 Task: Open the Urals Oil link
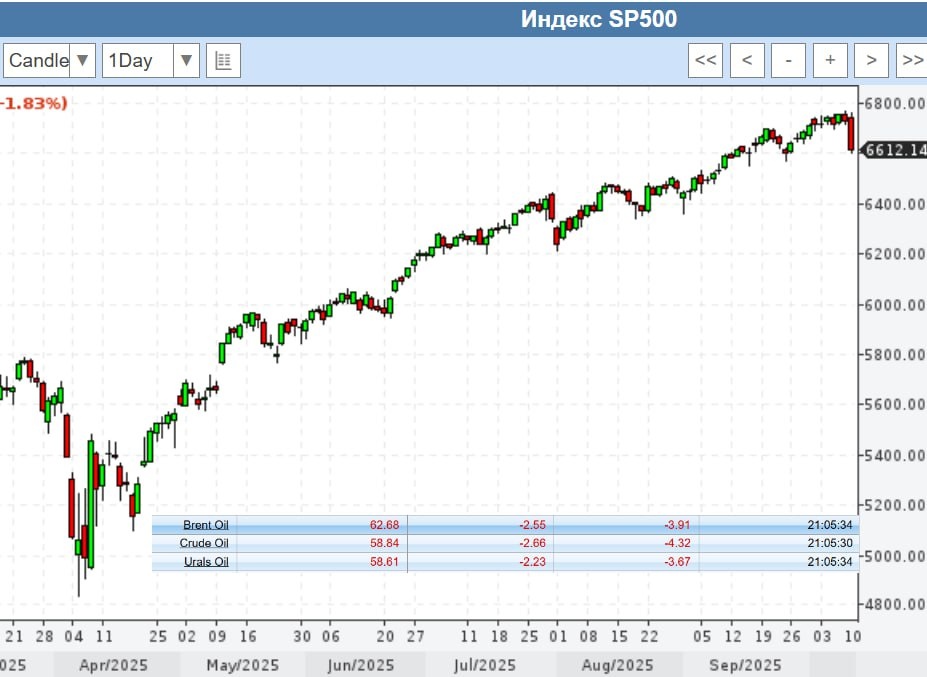point(206,562)
